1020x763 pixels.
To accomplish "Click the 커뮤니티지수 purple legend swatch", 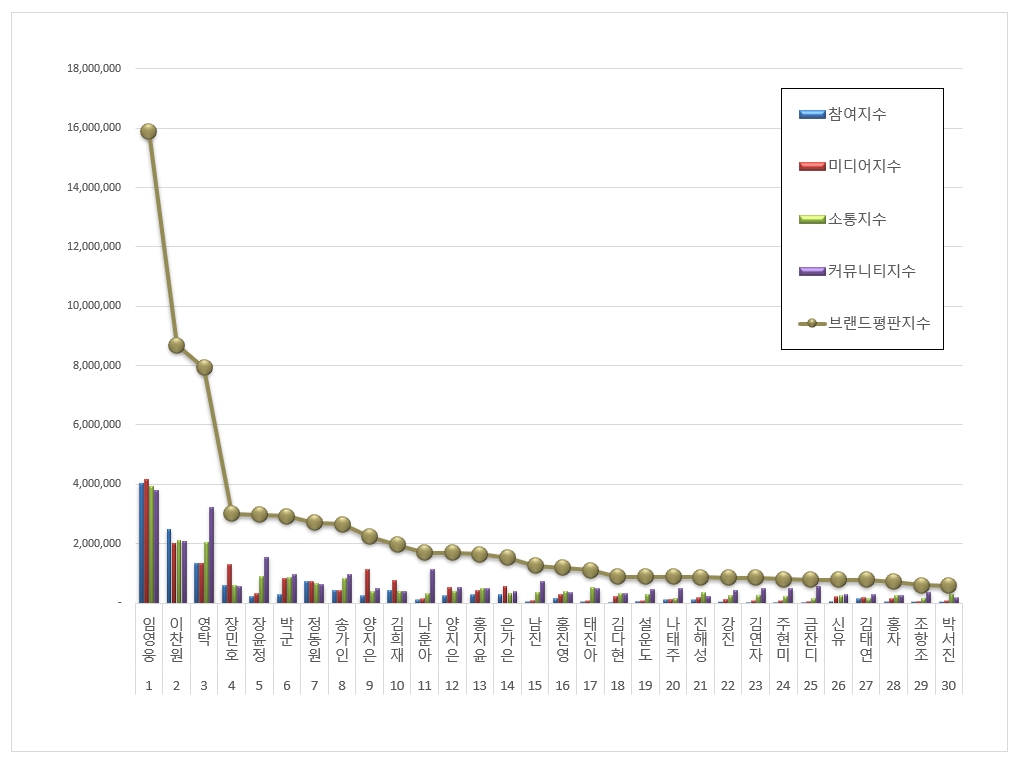I will click(x=812, y=271).
